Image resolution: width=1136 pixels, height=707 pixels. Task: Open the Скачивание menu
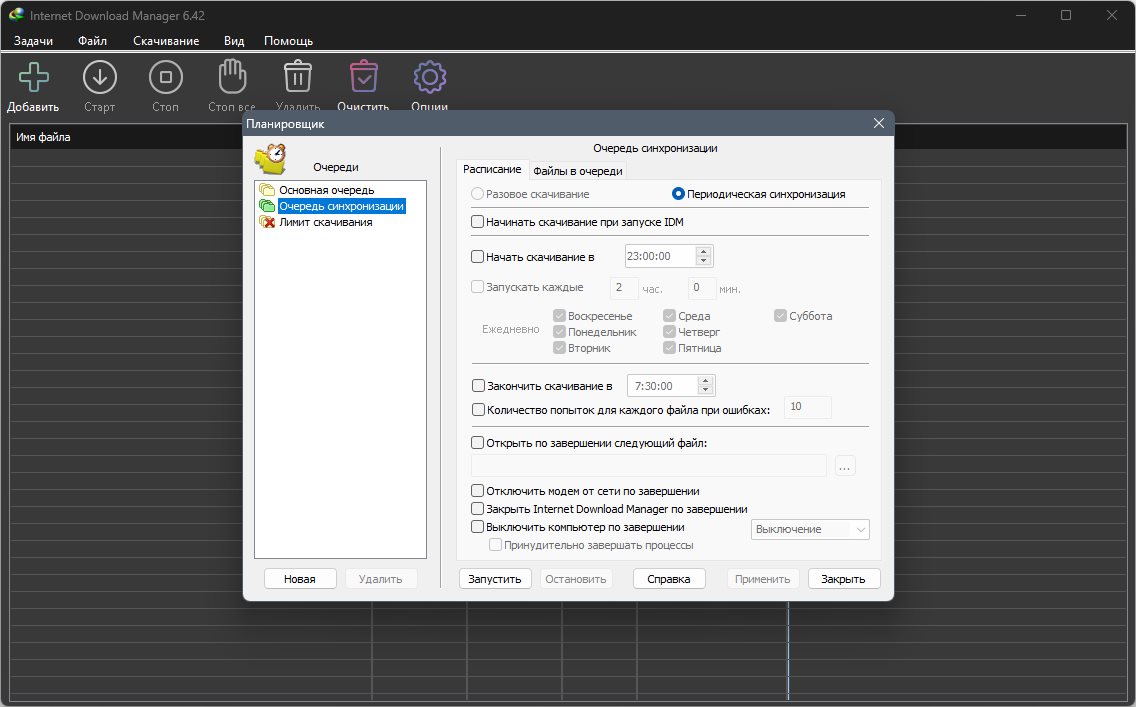pos(166,41)
